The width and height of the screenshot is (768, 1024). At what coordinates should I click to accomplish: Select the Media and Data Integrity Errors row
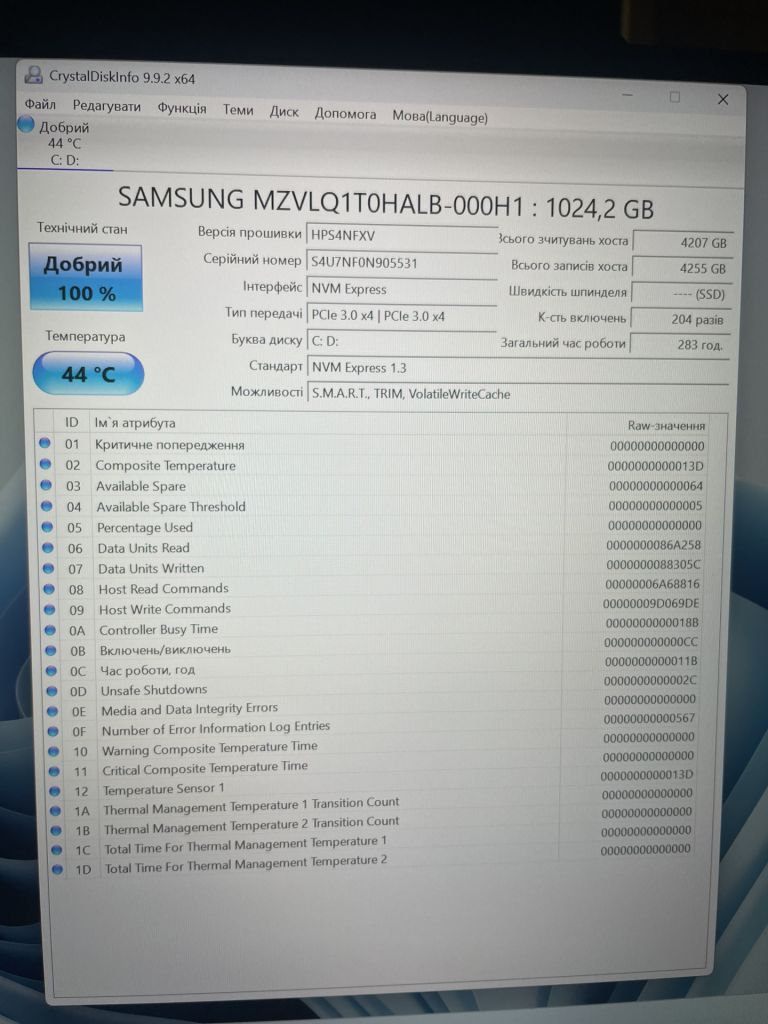pos(372,707)
